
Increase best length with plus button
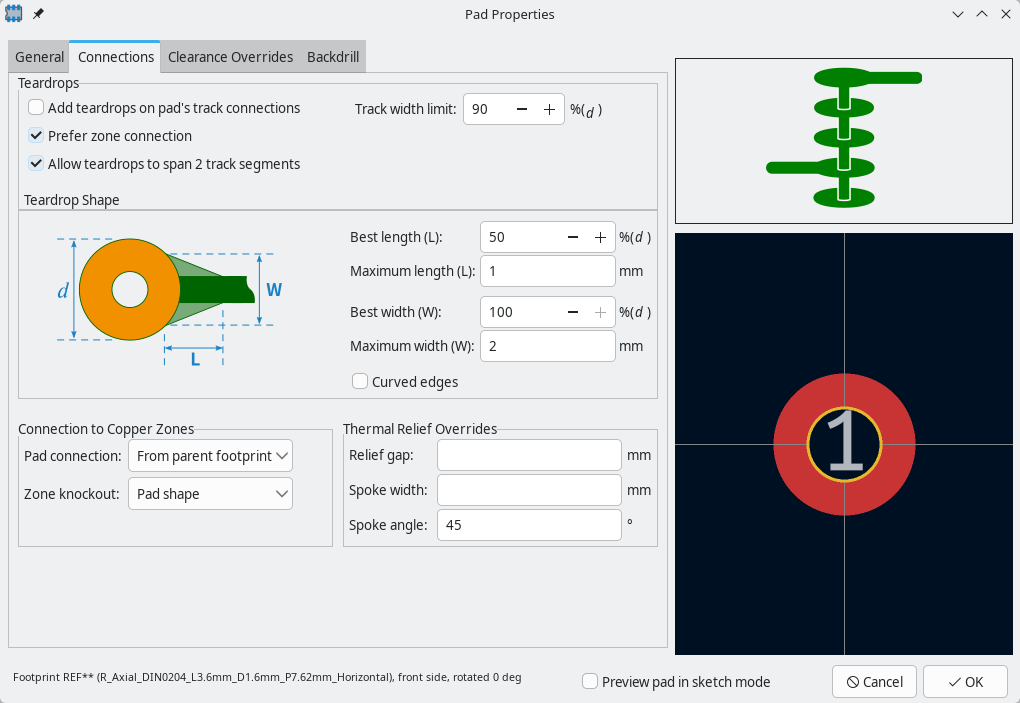coord(600,237)
